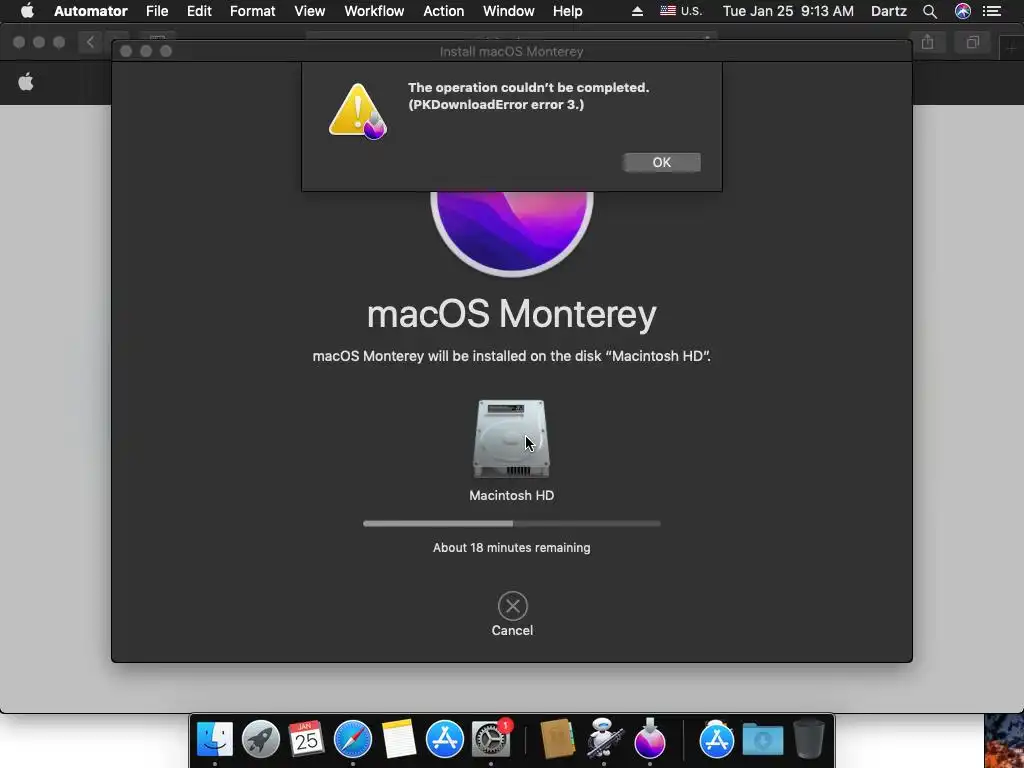Open System Preferences from the Dock

[490, 739]
